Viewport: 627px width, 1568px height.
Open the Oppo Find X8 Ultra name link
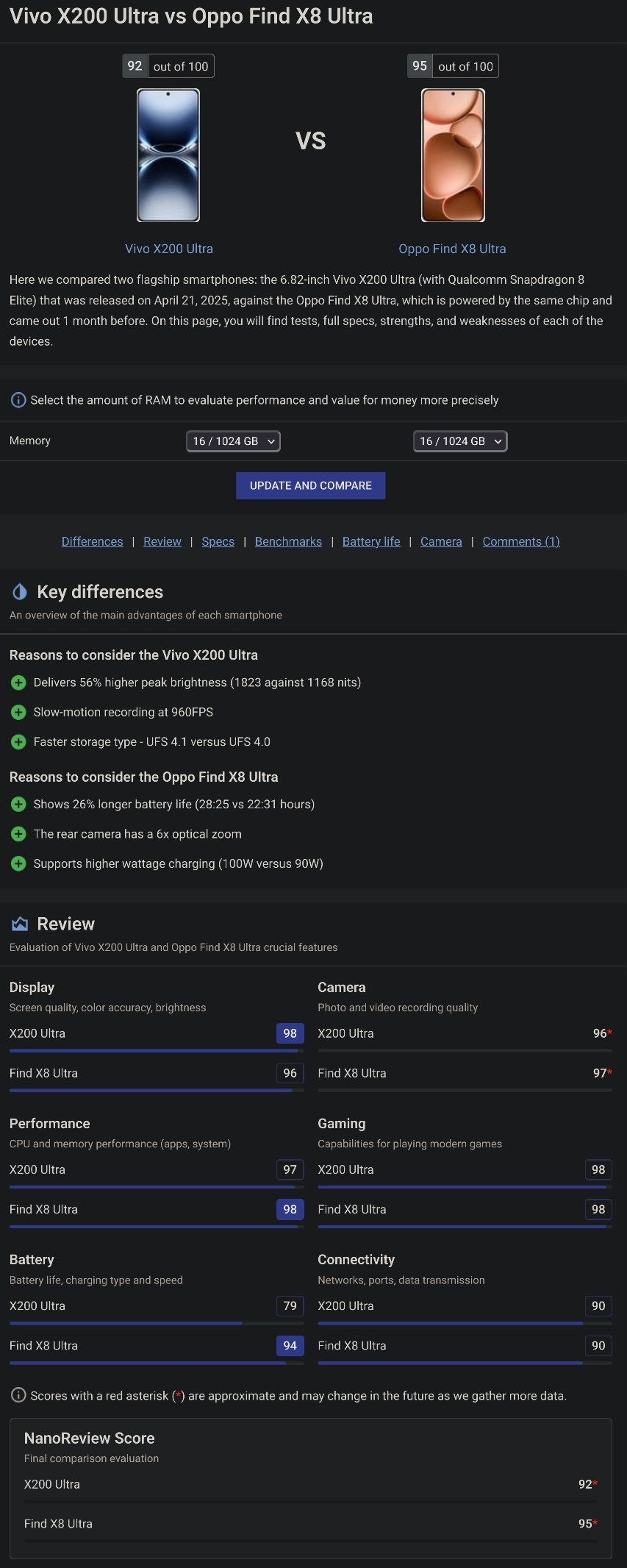452,249
